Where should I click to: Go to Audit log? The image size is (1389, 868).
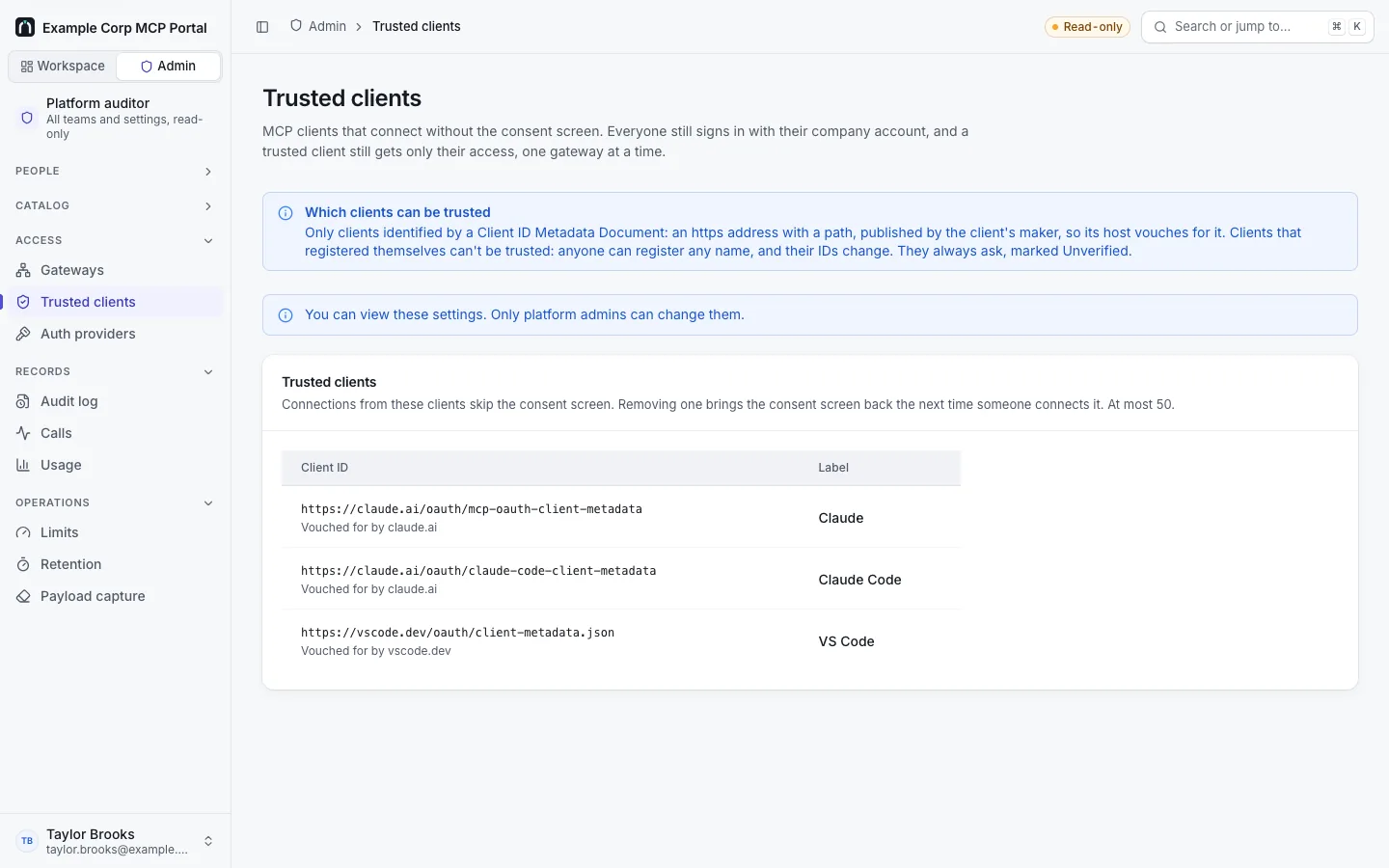point(115,401)
